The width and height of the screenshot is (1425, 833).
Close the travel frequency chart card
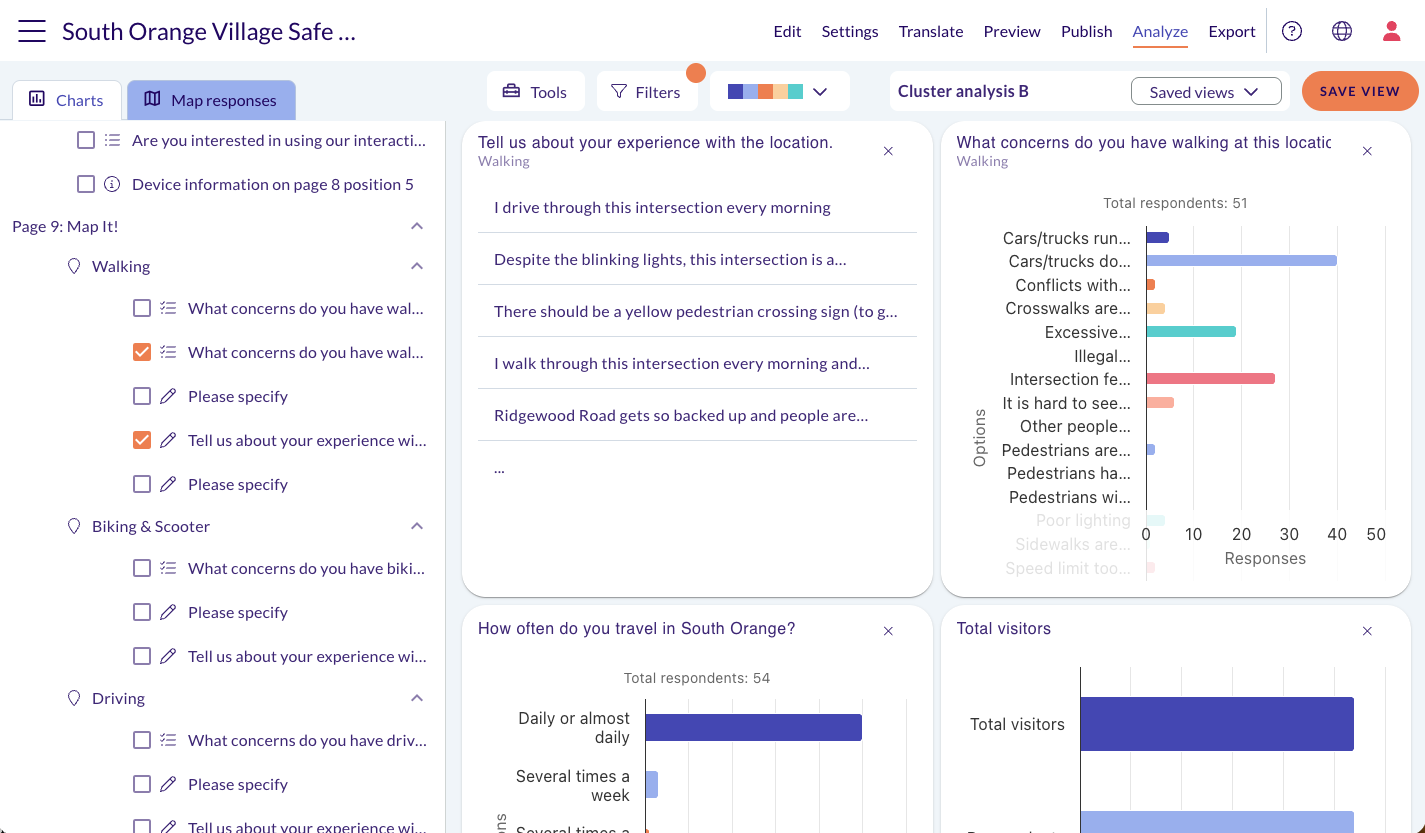[x=888, y=631]
